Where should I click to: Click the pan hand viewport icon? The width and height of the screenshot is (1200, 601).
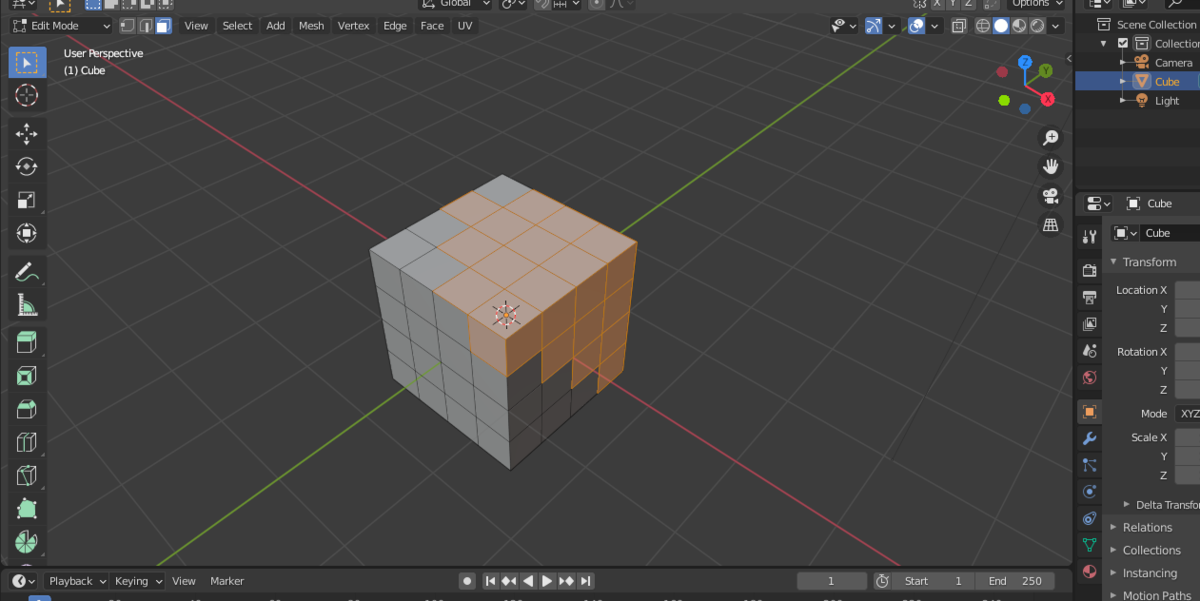[1051, 166]
